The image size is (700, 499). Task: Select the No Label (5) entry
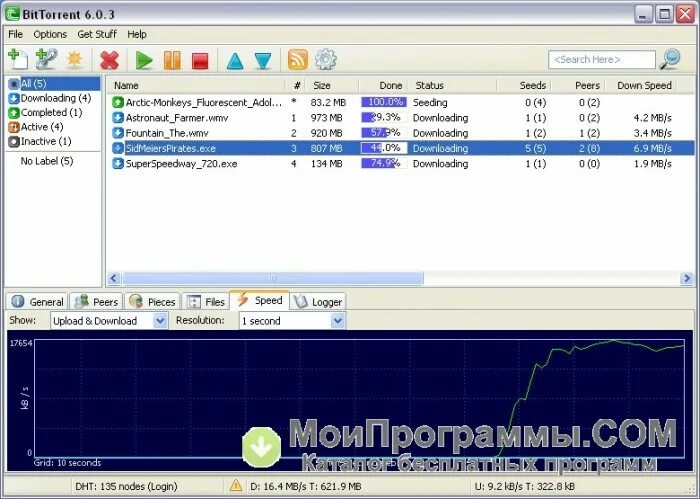46,161
